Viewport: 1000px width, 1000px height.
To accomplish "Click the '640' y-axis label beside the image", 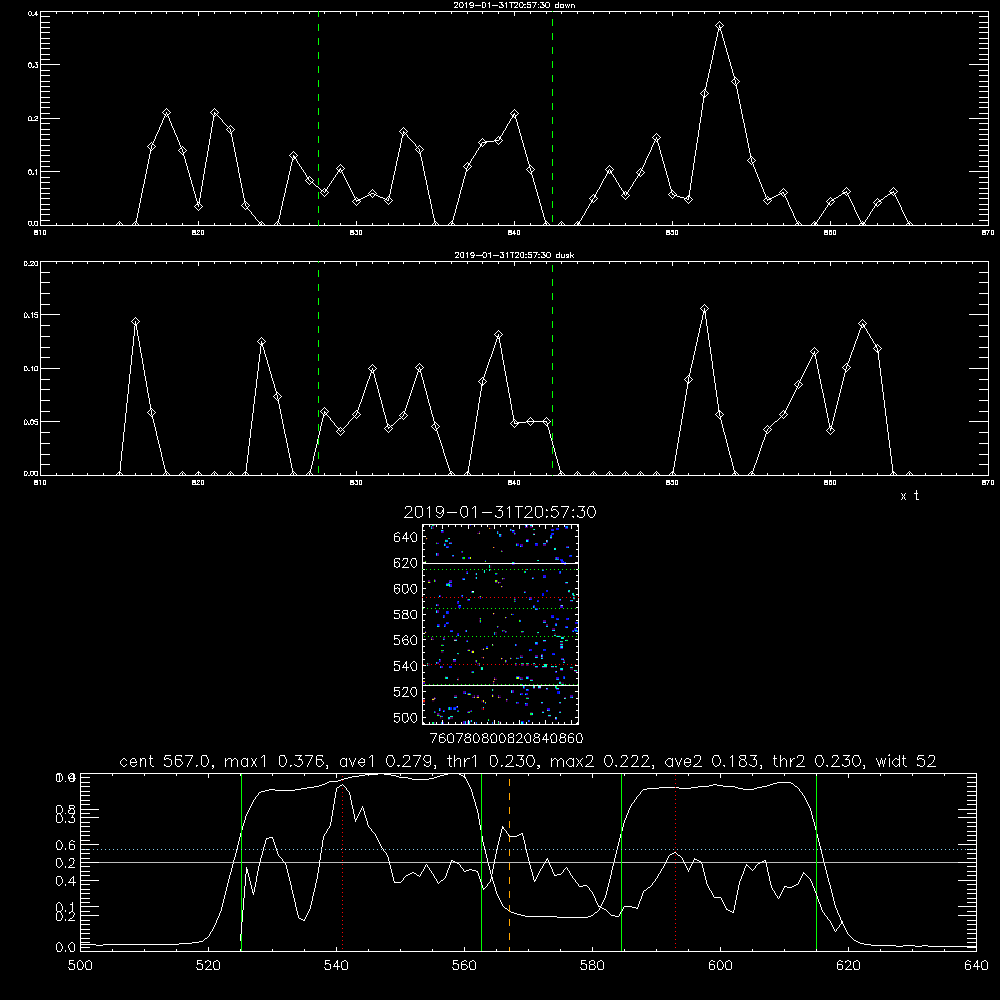I will click(406, 538).
